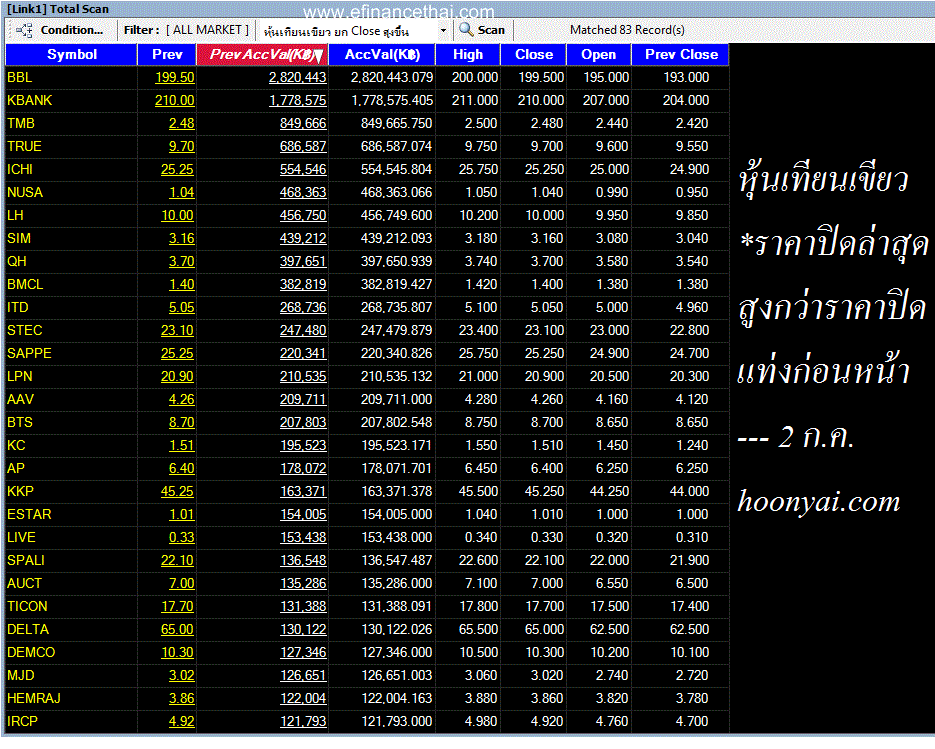Sort by the High column header

(x=468, y=54)
